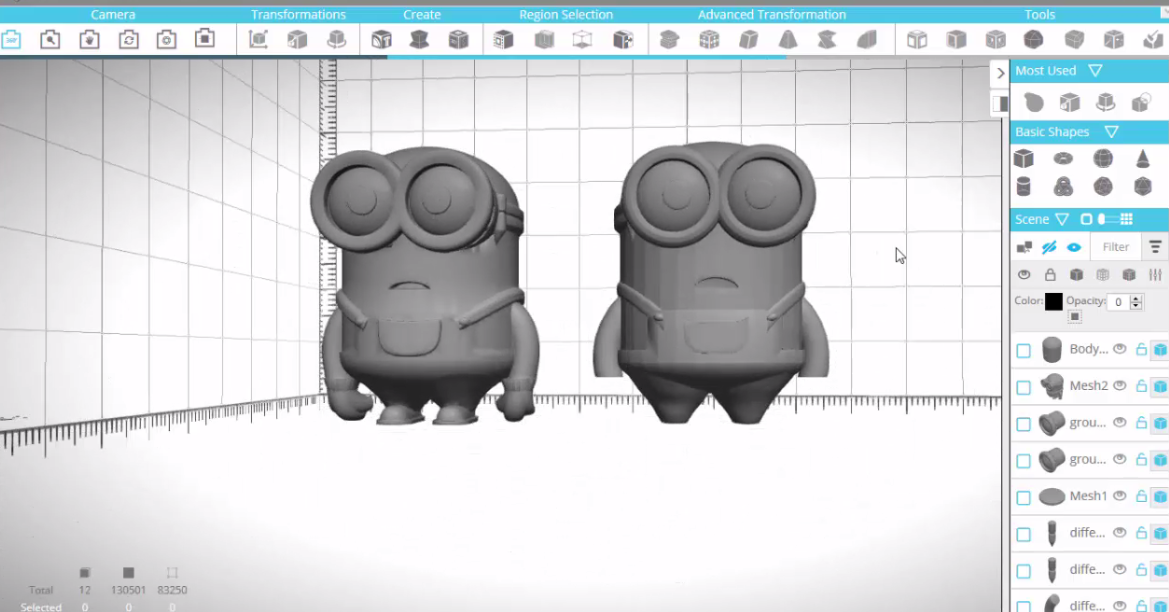Open the Camera toolbar group
1169x612 pixels.
click(x=113, y=14)
